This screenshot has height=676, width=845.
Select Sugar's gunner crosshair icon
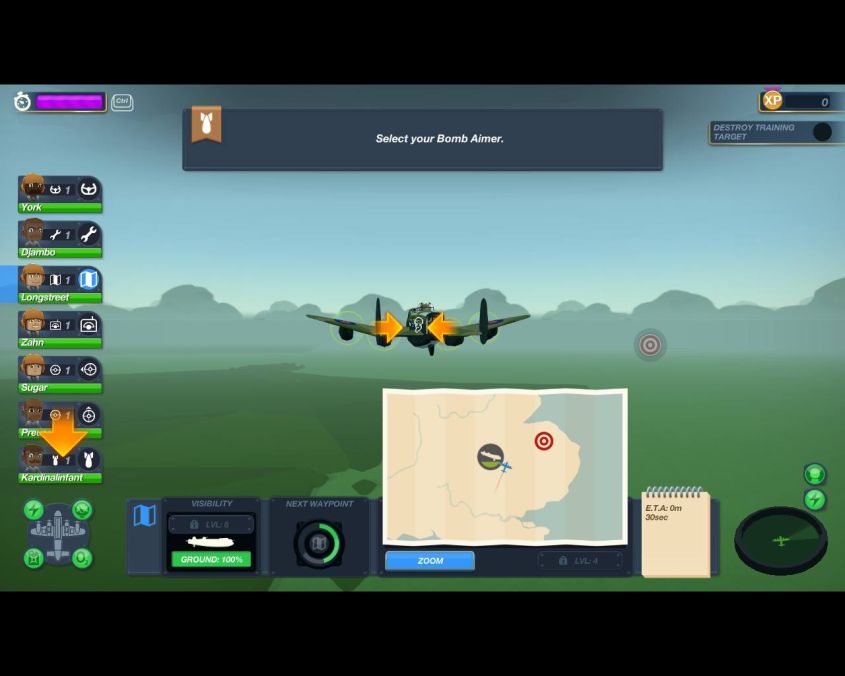pyautogui.click(x=89, y=369)
